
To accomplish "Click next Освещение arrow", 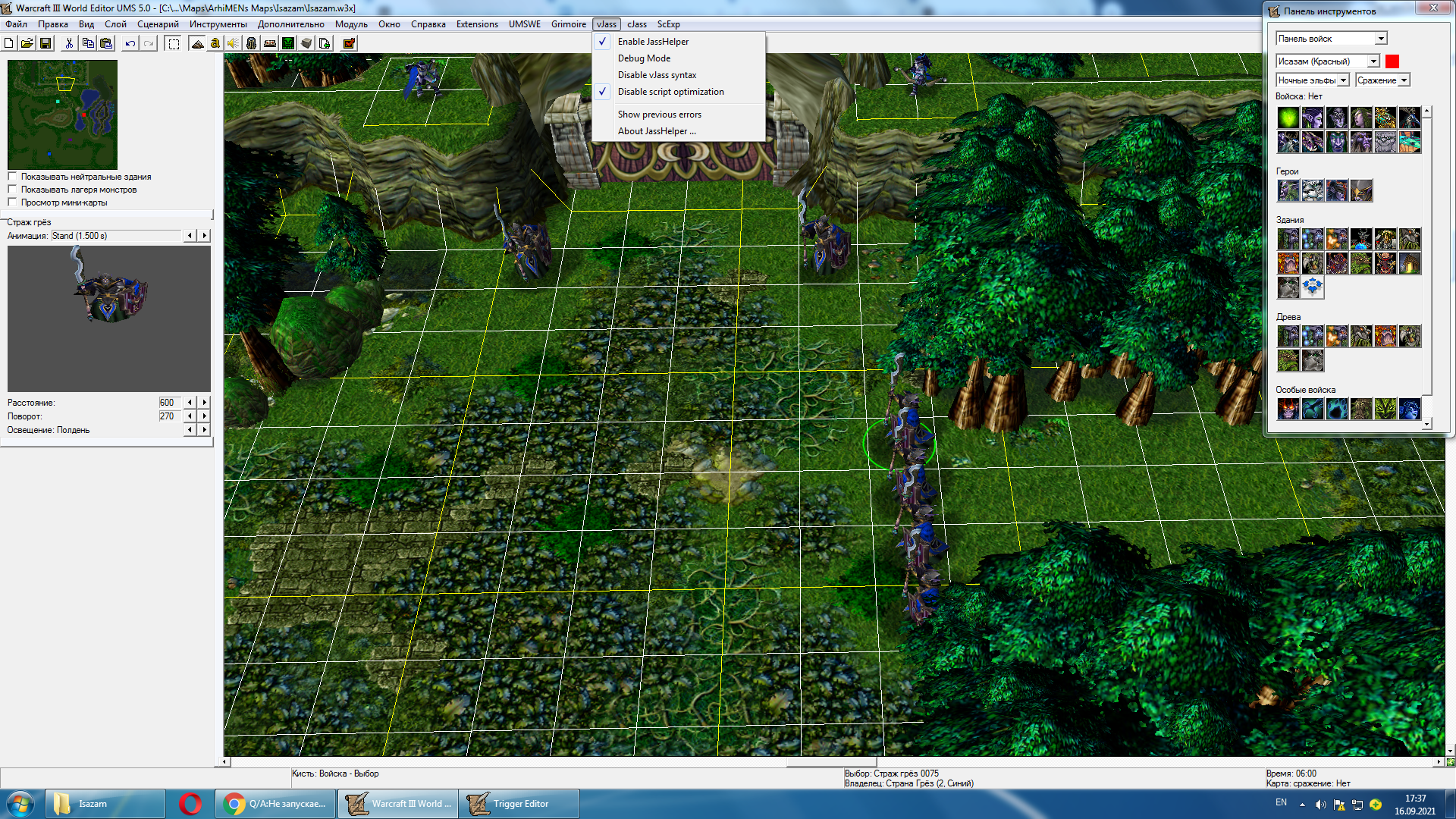I will tap(204, 430).
